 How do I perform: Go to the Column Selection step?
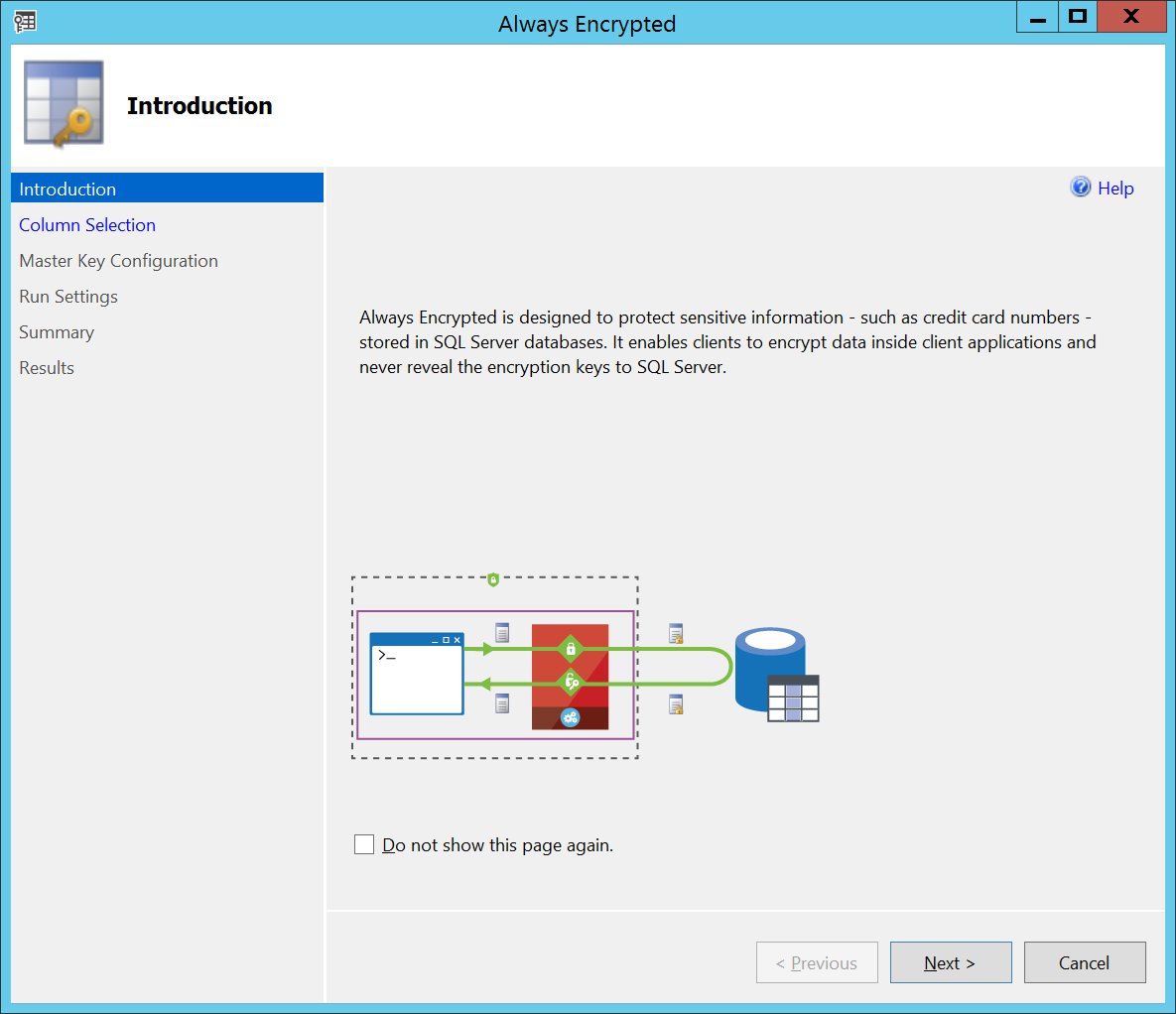point(87,225)
